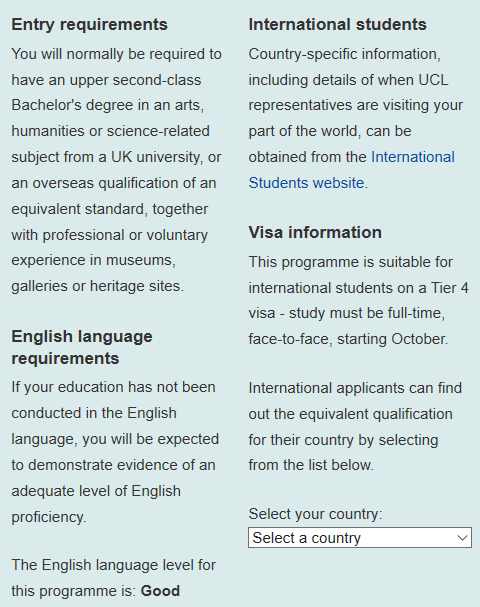Open the International Students website link

[x=351, y=170]
